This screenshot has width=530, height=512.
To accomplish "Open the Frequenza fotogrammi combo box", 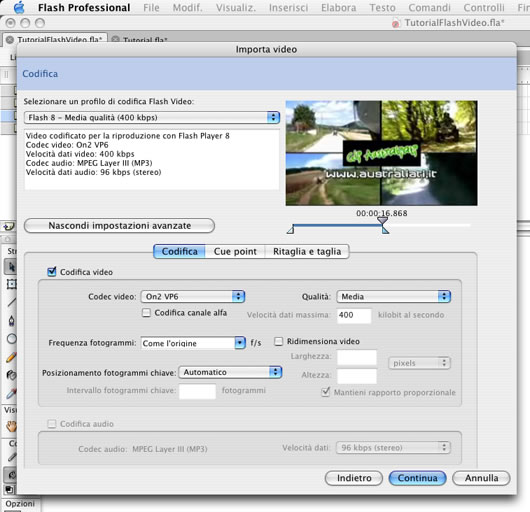I will tap(193, 343).
